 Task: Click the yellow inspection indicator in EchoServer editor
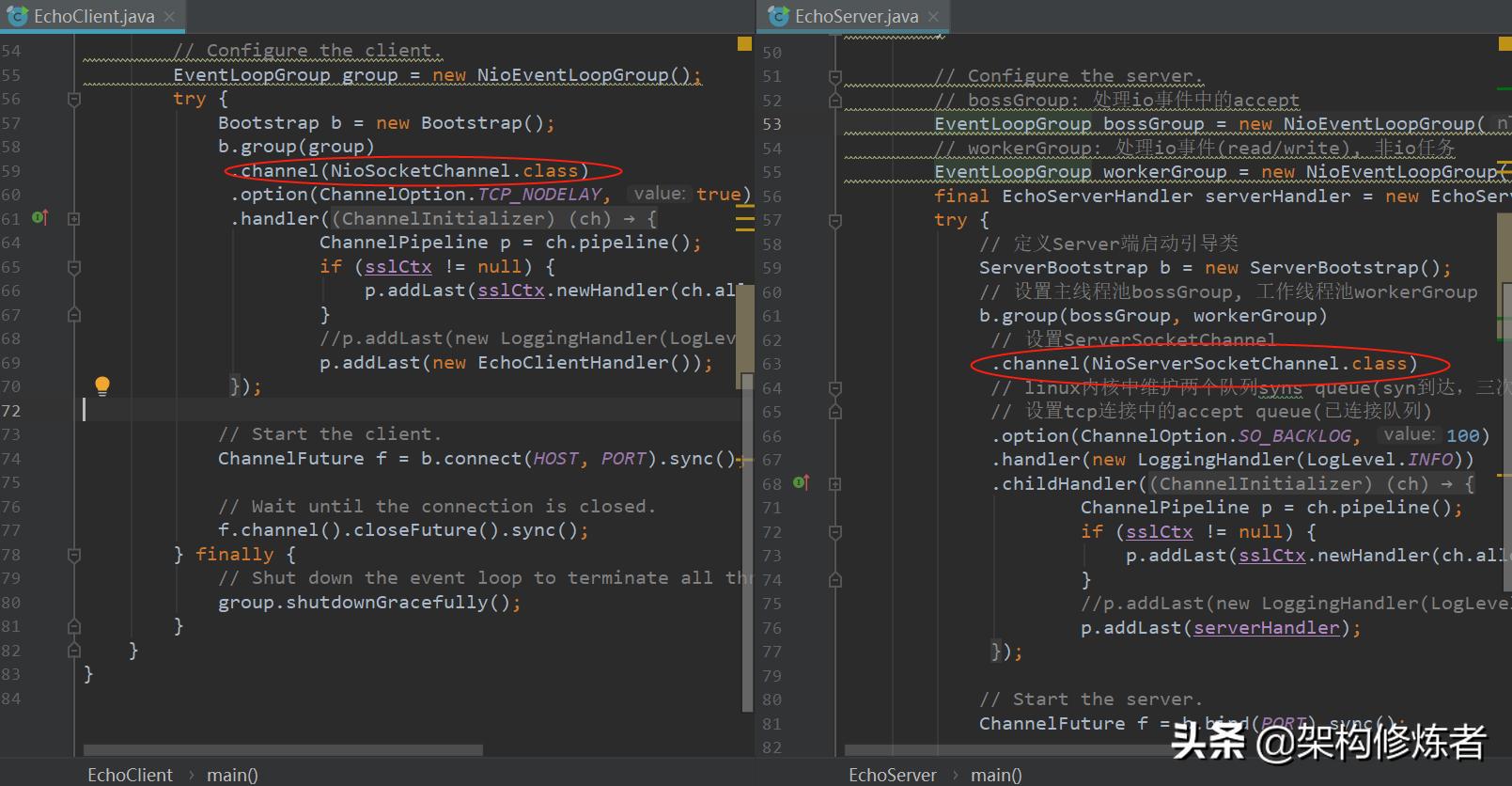click(1504, 43)
